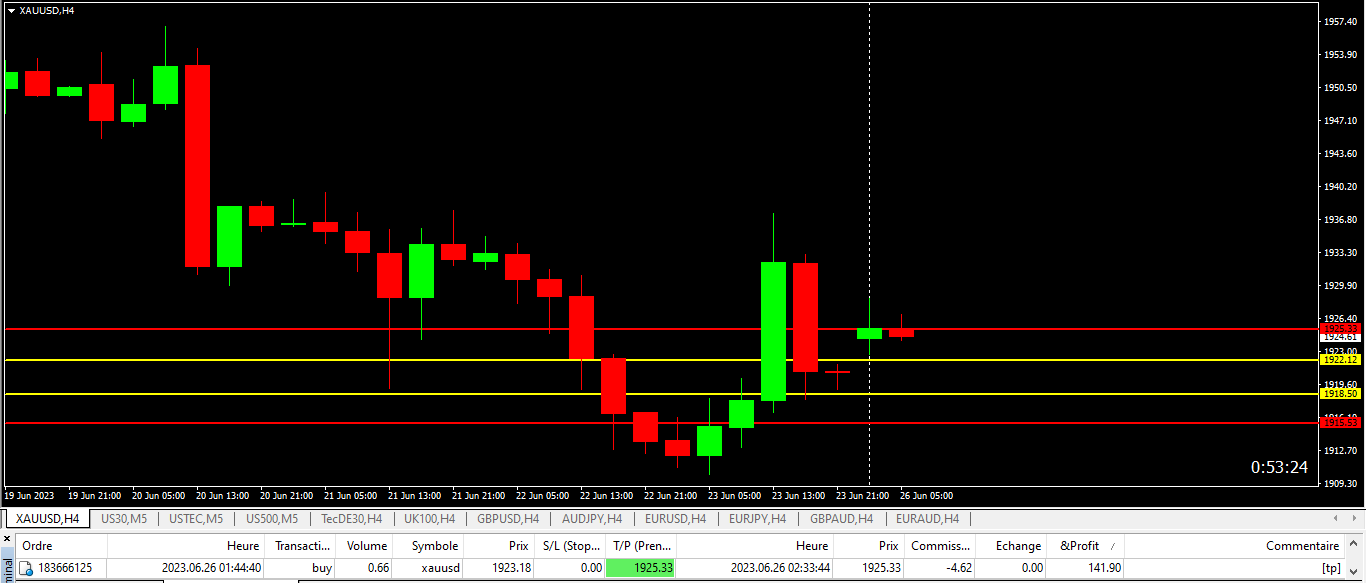Click the order document icon beside 183666125
Image resolution: width=1366 pixels, height=583 pixels.
pyautogui.click(x=27, y=569)
